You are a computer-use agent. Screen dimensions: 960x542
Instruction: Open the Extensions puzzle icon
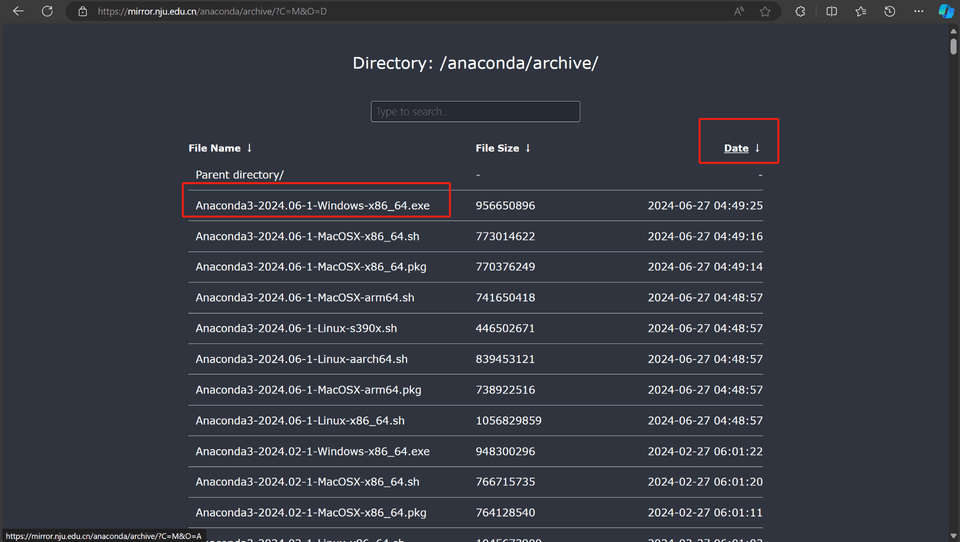(x=800, y=12)
